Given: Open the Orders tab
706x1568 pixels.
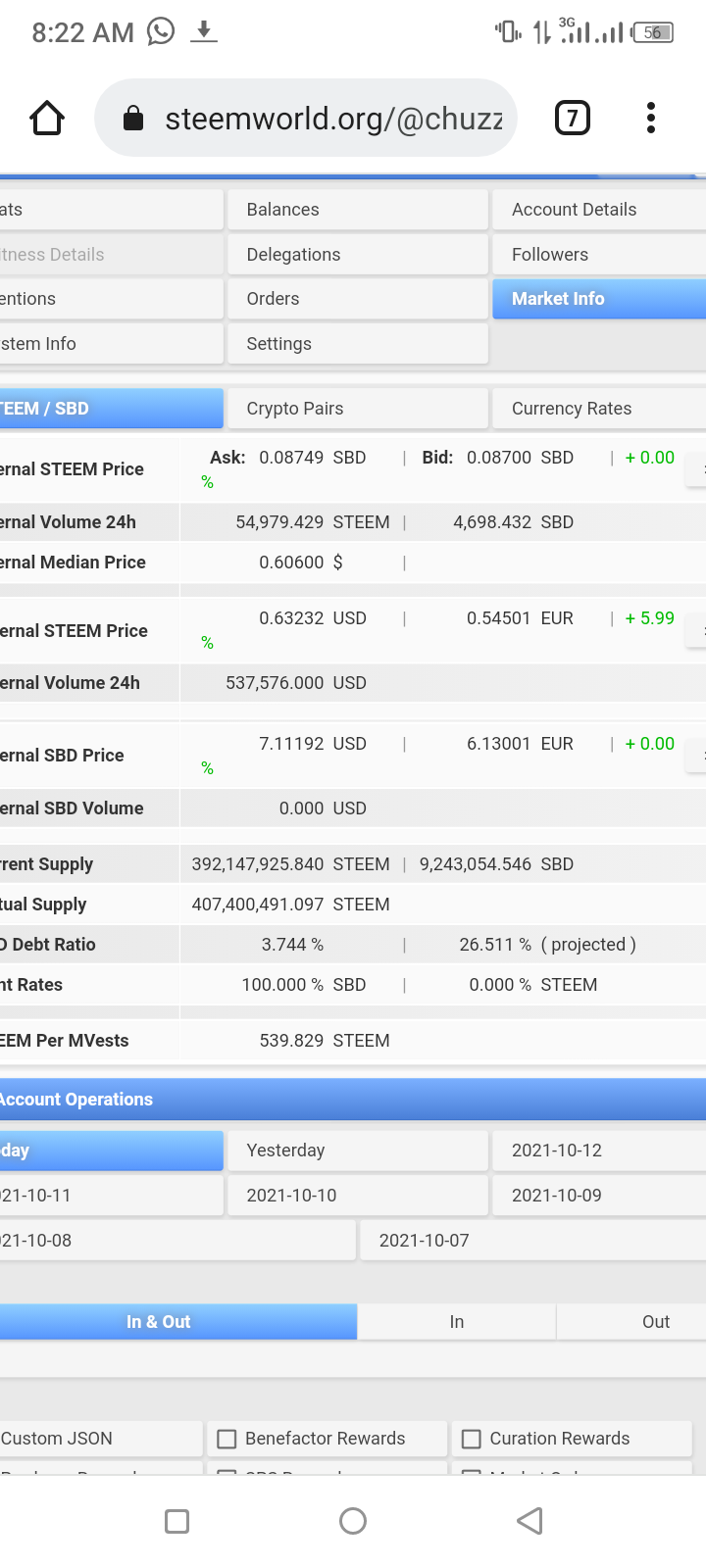Looking at the screenshot, I should (358, 299).
